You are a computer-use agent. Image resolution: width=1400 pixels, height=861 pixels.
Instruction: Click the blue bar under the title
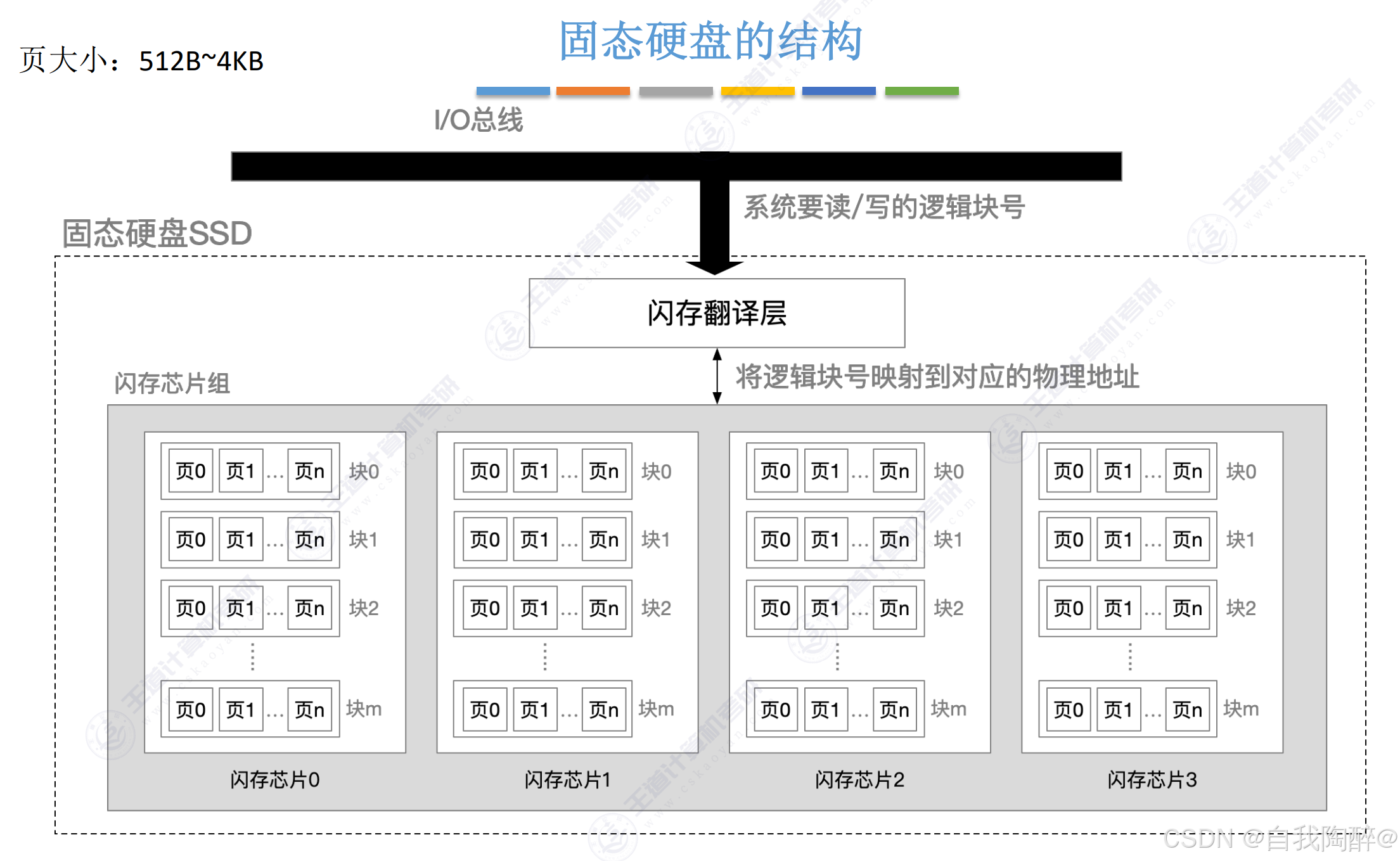click(x=512, y=91)
